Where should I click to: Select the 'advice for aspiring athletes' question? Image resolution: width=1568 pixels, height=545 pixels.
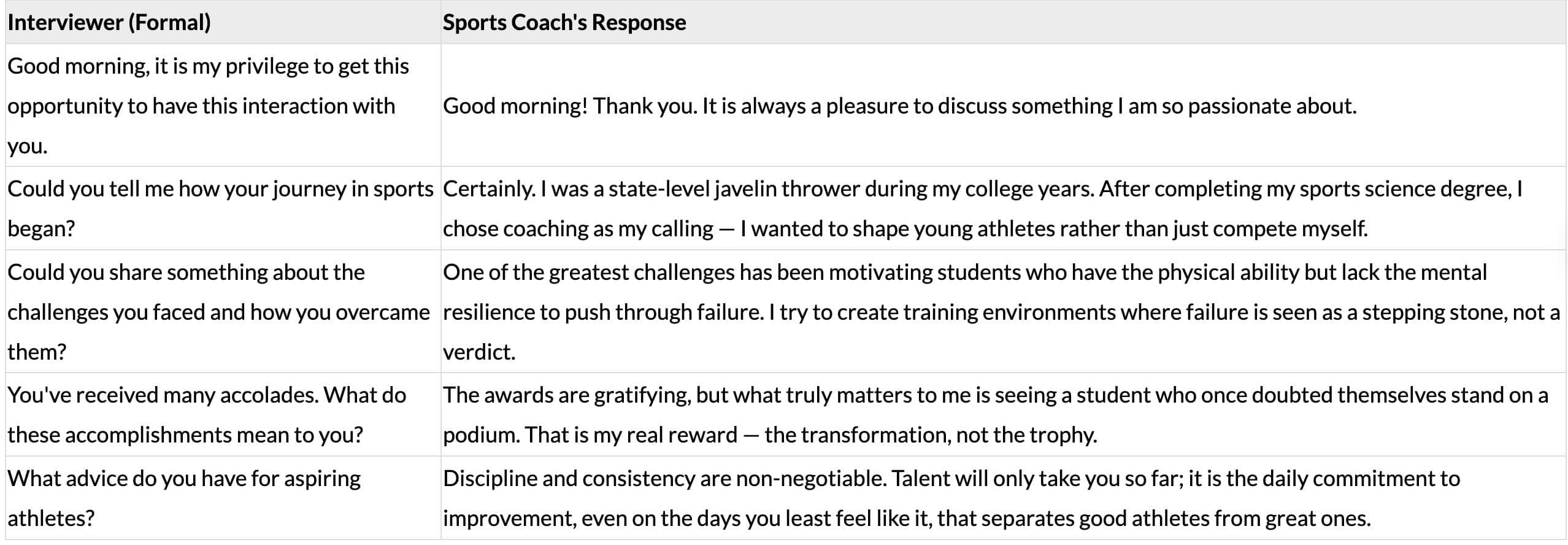pyautogui.click(x=184, y=498)
